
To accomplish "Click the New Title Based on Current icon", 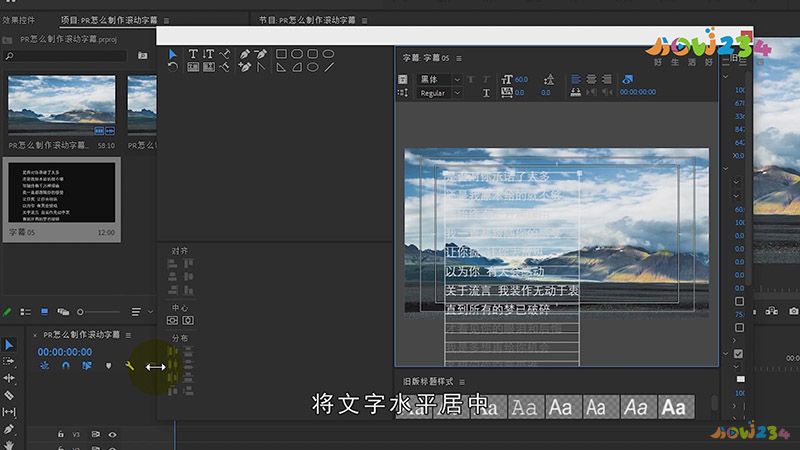I will click(403, 79).
